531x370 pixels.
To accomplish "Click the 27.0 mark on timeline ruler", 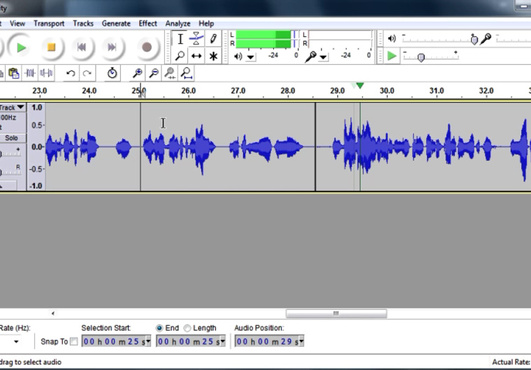I will point(238,91).
